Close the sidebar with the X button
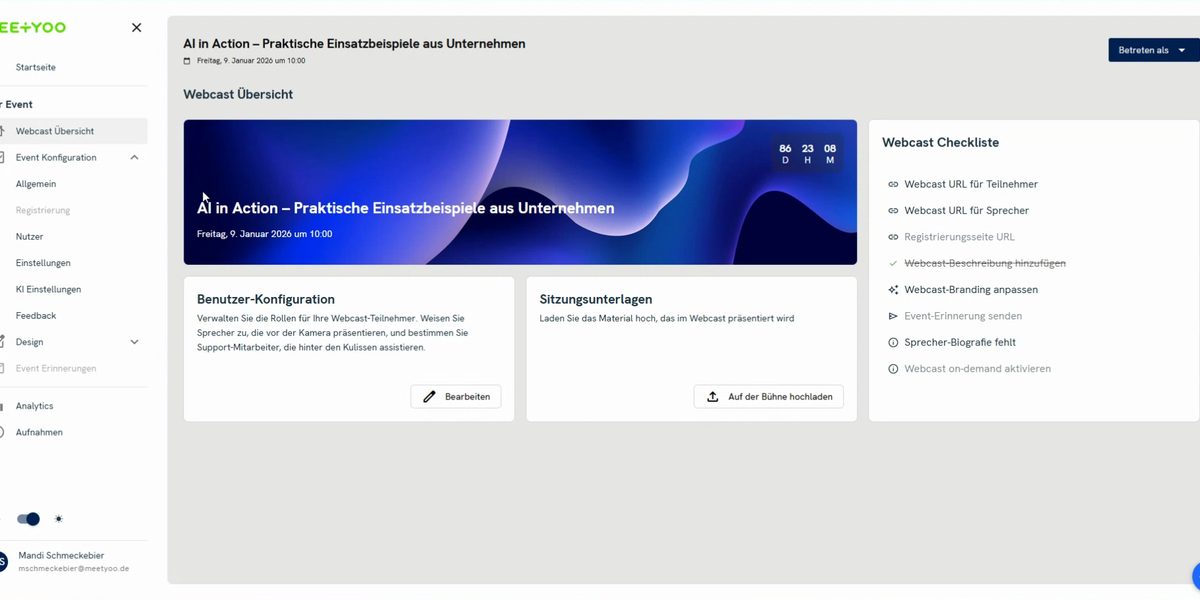 click(136, 27)
